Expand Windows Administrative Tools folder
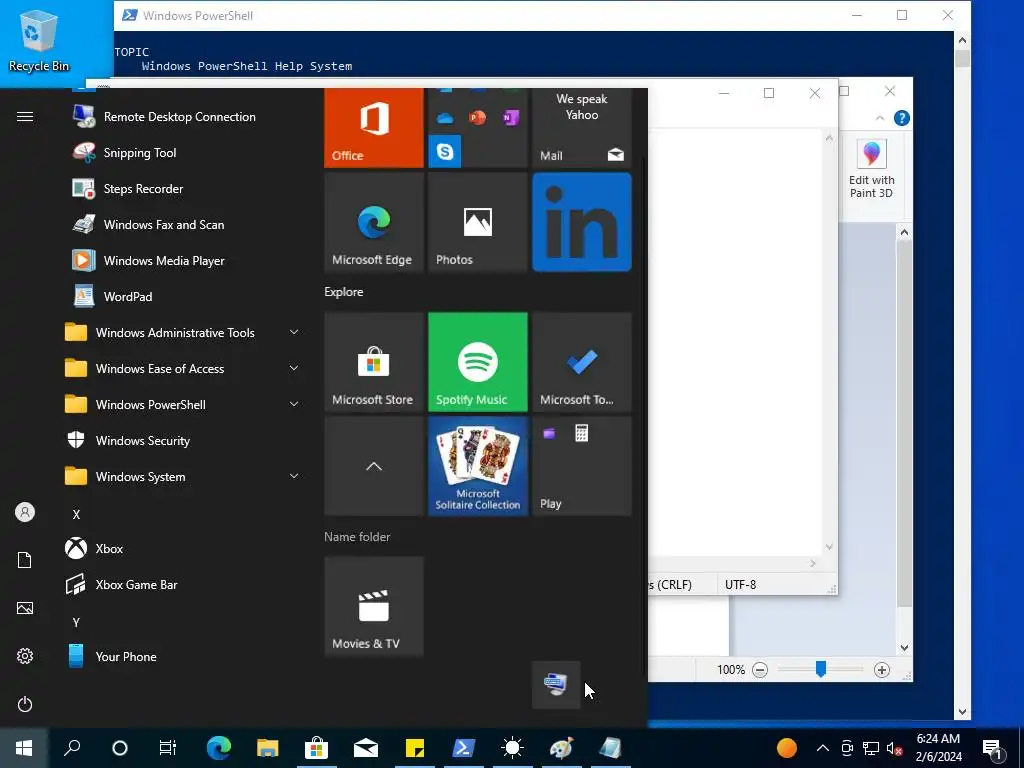The height and width of the screenshot is (768, 1024). pyautogui.click(x=183, y=332)
